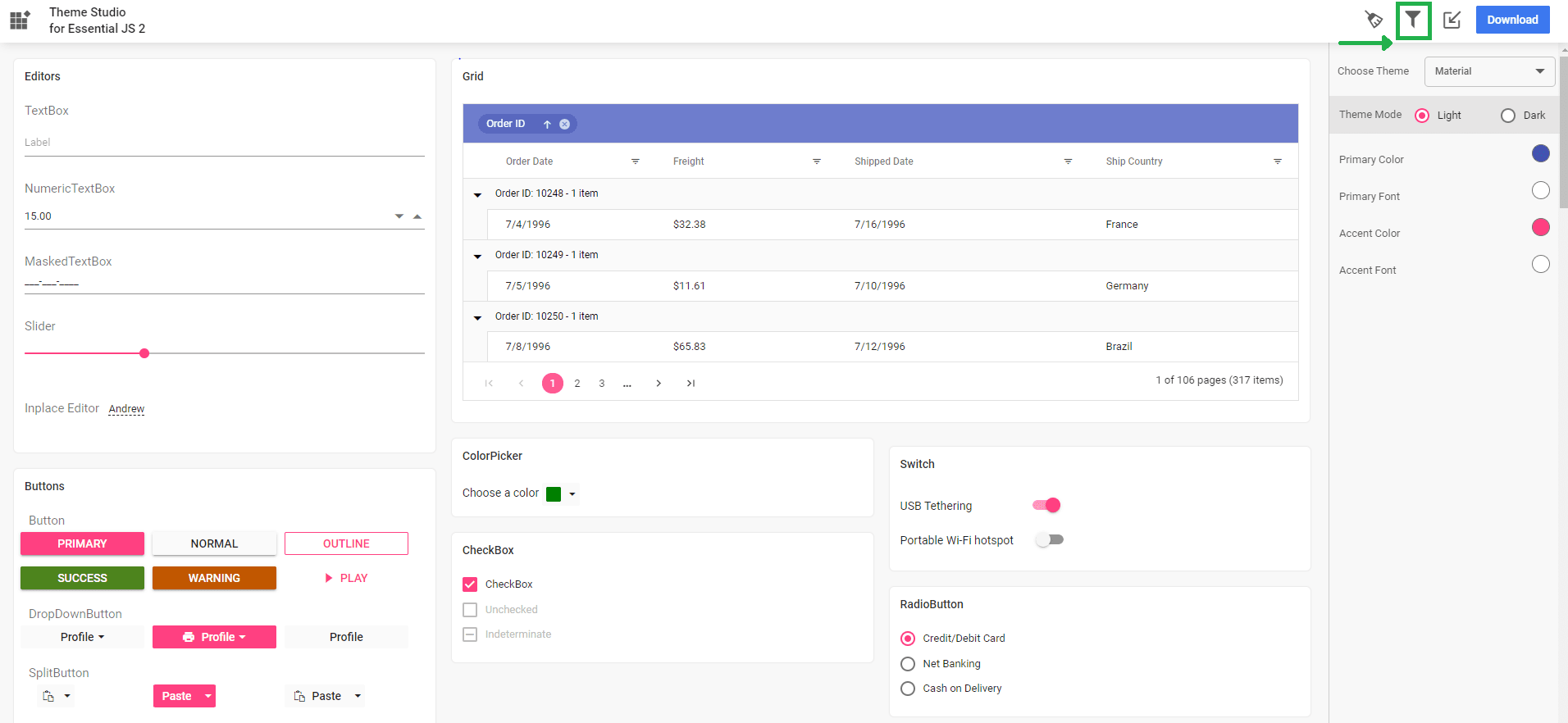Screen dimensions: 1568x723
Task: Go to grid page 2
Action: click(577, 383)
